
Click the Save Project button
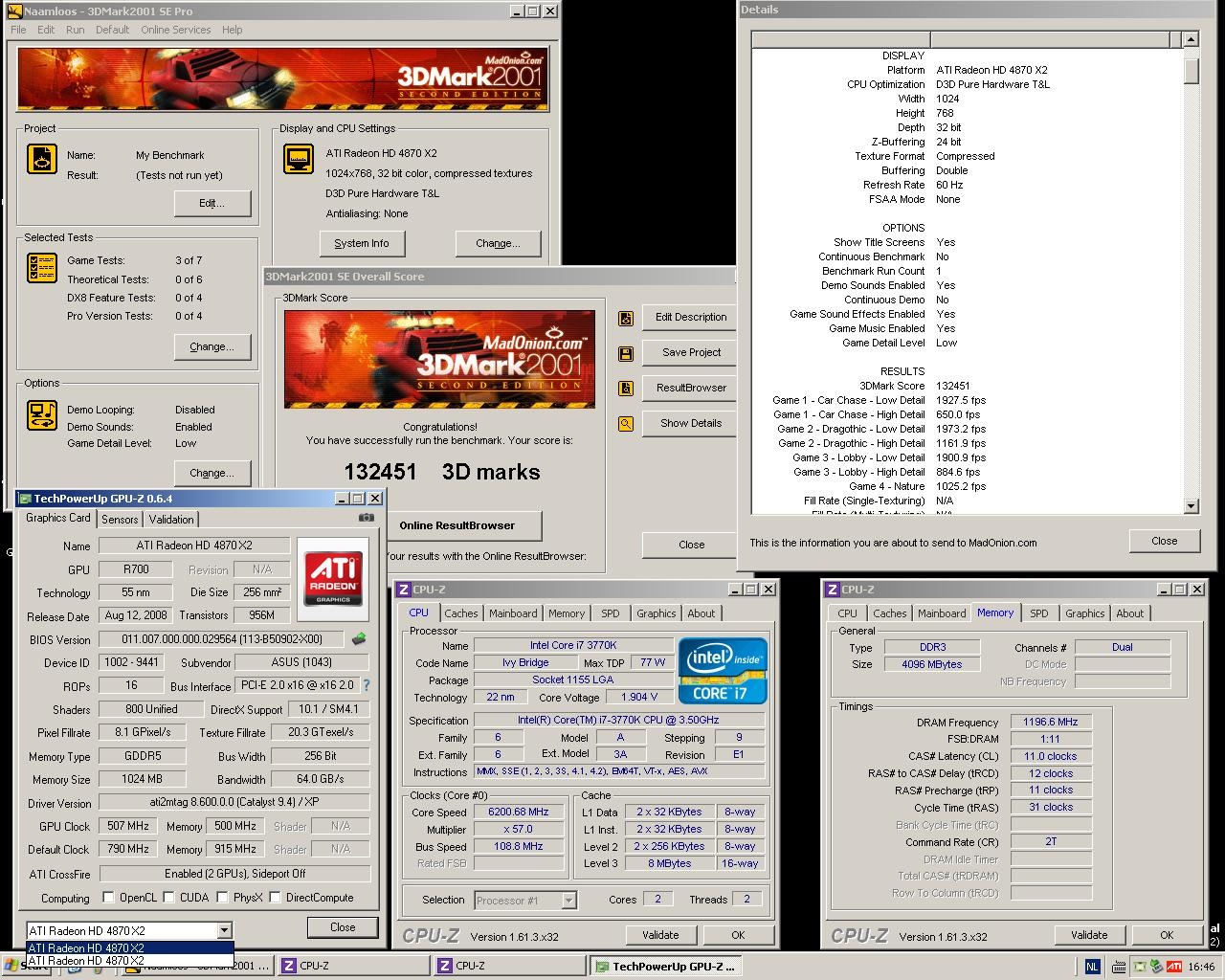click(x=691, y=352)
